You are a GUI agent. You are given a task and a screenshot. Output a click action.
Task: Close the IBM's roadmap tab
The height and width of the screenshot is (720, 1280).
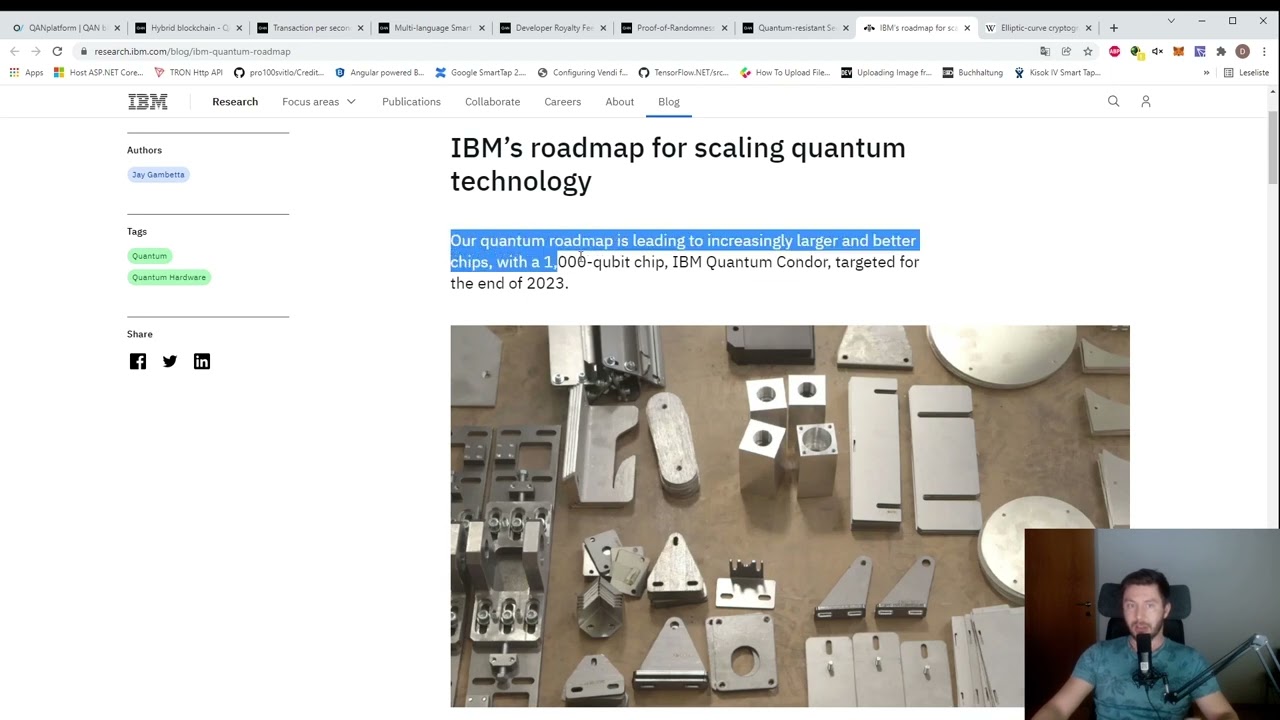(x=967, y=28)
